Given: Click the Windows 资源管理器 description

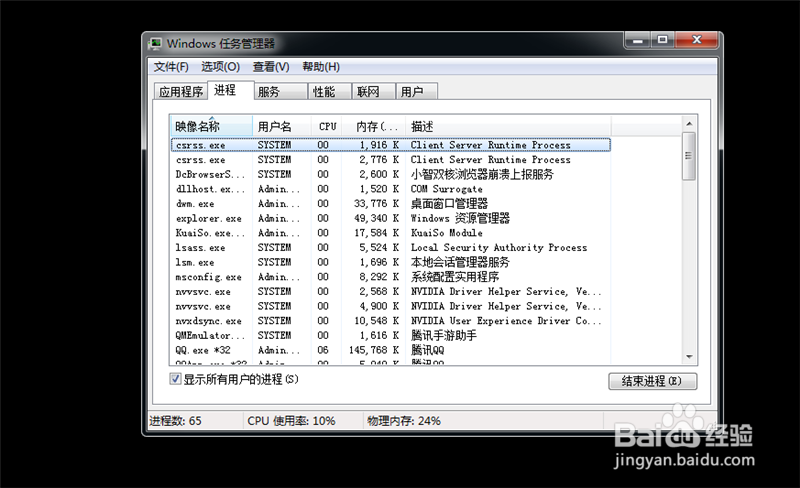Looking at the screenshot, I should click(x=460, y=218).
